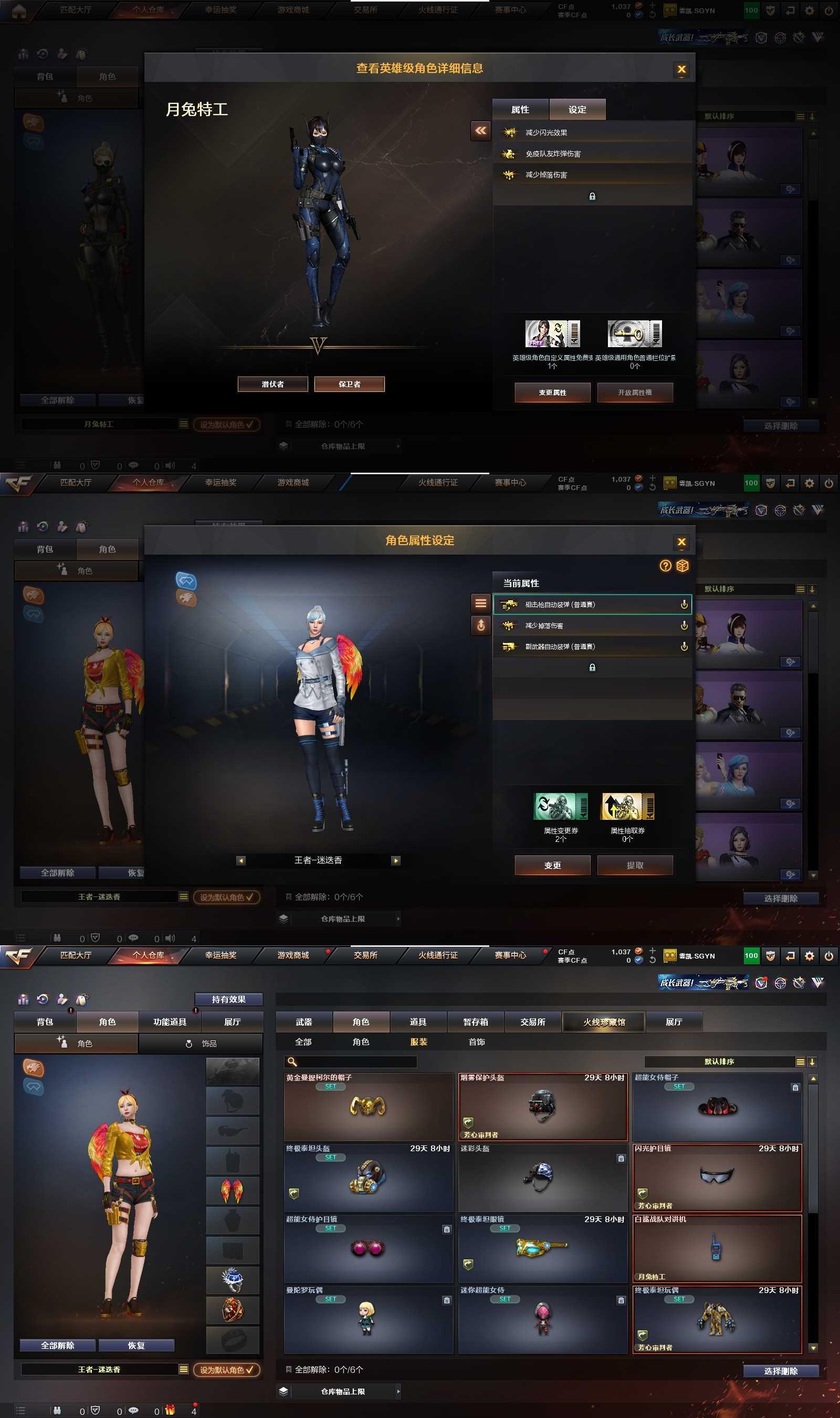Click the 属性抽取券 ticket icon
The width and height of the screenshot is (840, 1418).
(628, 806)
